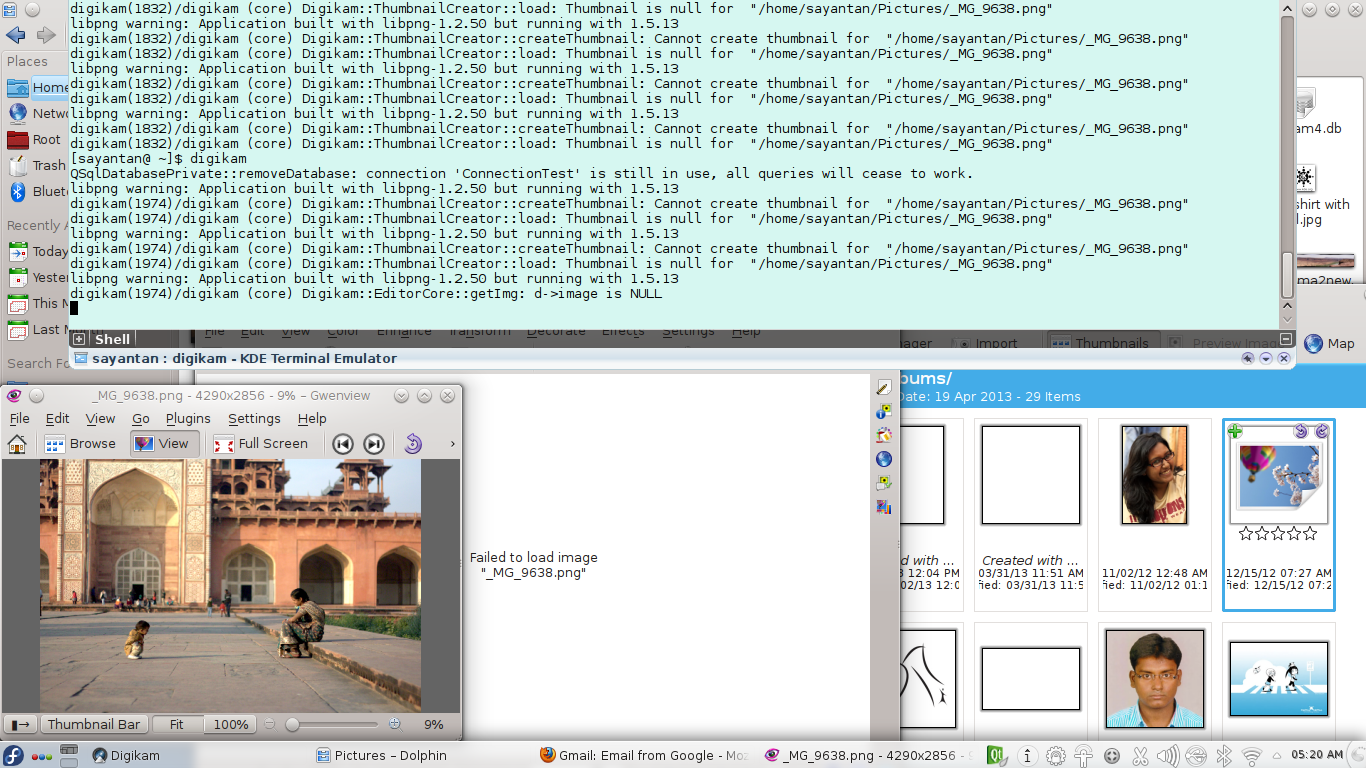
Task: Open the Plugins menu
Action: [x=188, y=419]
